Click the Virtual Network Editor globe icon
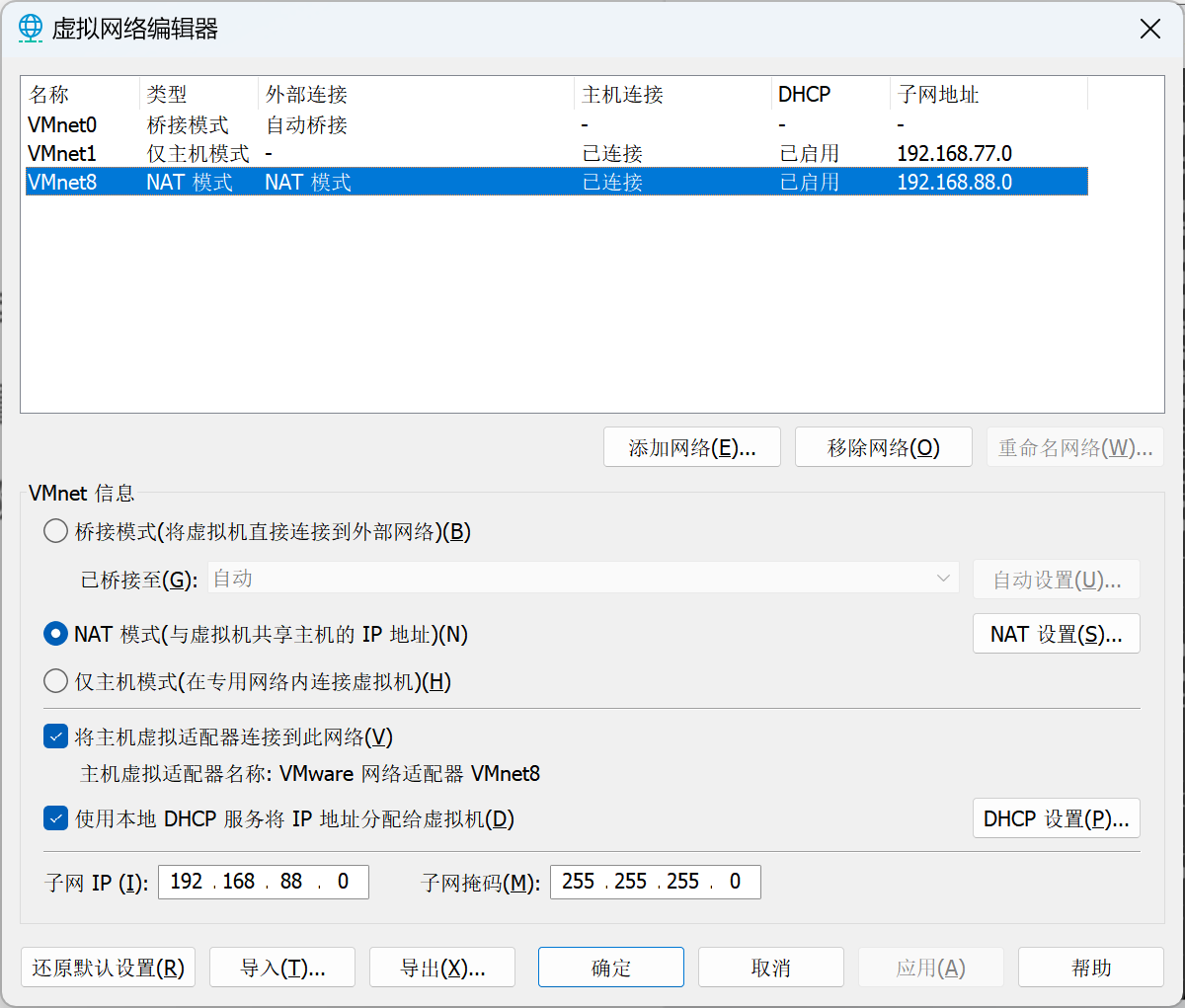Image resolution: width=1185 pixels, height=1008 pixels. click(x=31, y=29)
